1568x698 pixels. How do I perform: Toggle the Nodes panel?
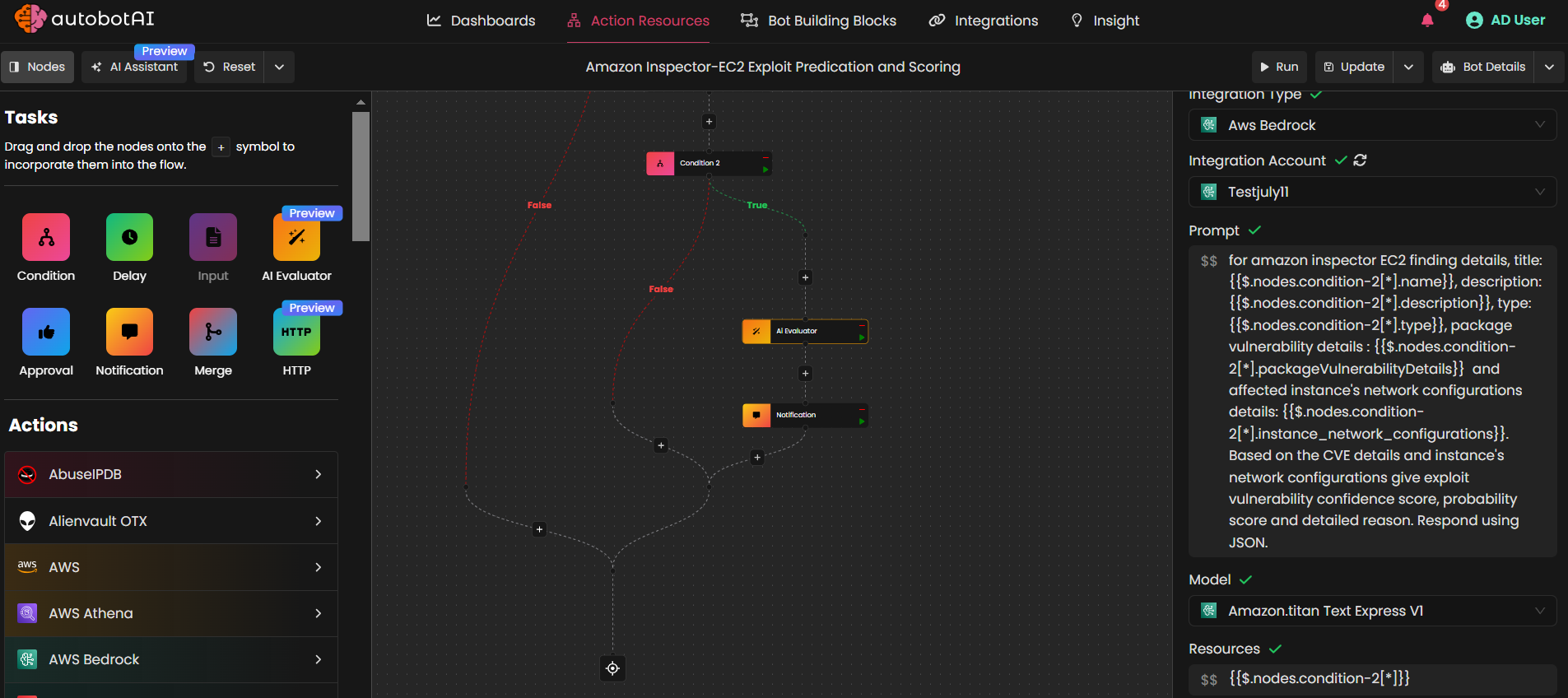(x=37, y=67)
